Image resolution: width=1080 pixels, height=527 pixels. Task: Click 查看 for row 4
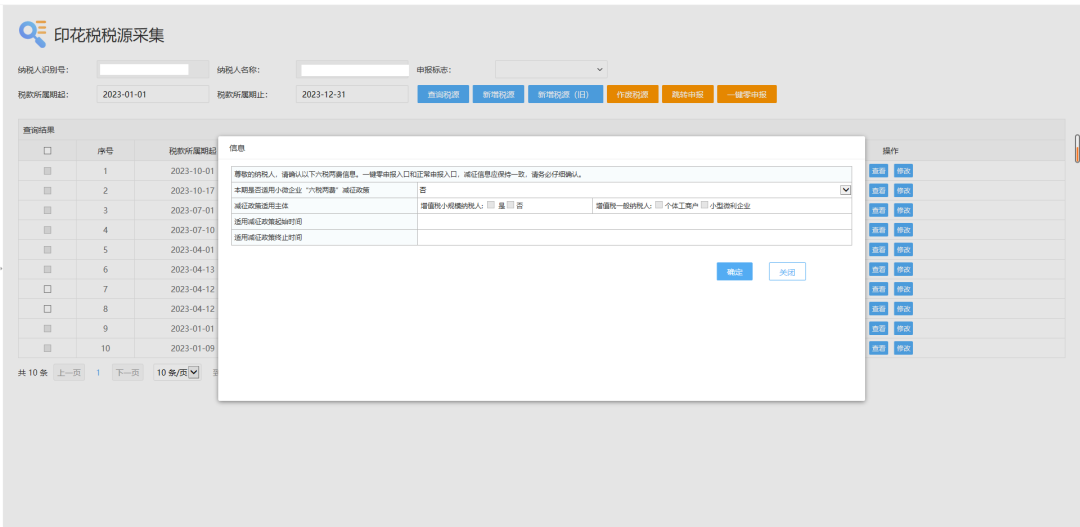pos(878,229)
